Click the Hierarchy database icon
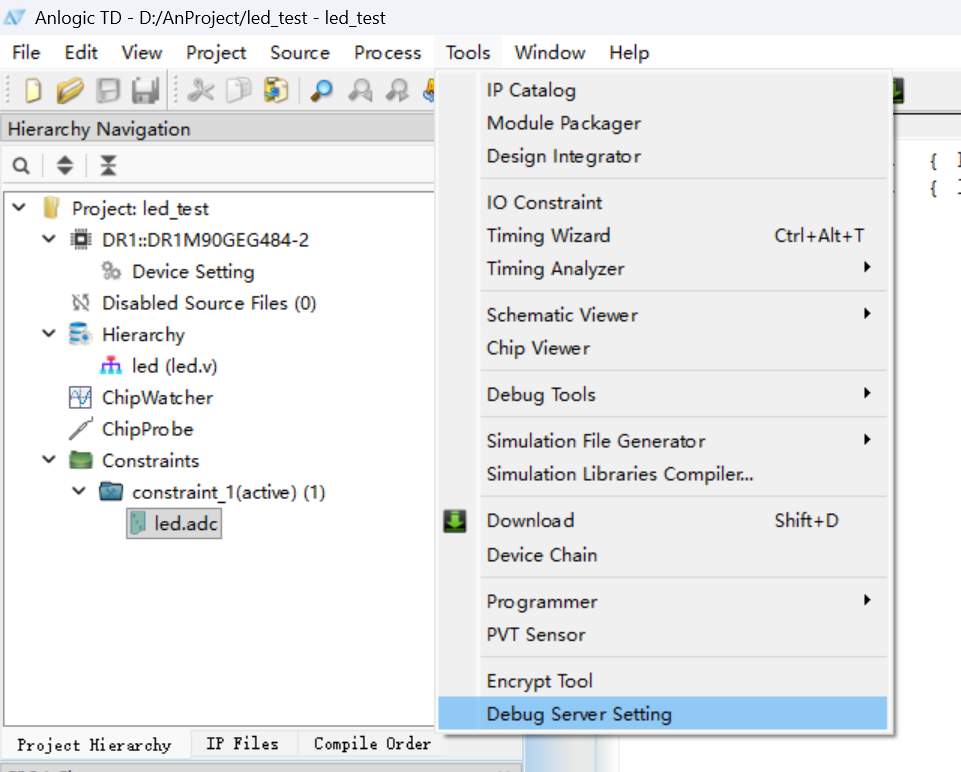961x772 pixels. tap(80, 334)
